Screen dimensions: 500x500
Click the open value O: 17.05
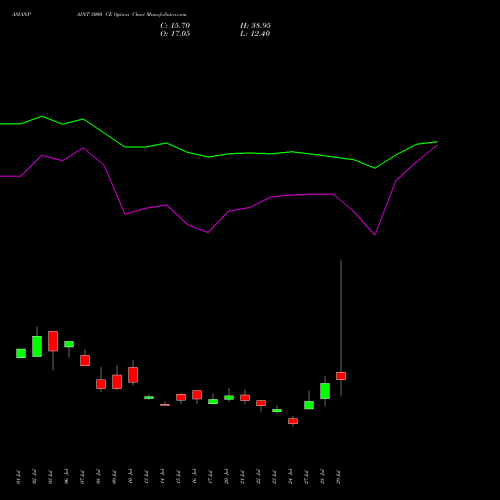point(175,34)
